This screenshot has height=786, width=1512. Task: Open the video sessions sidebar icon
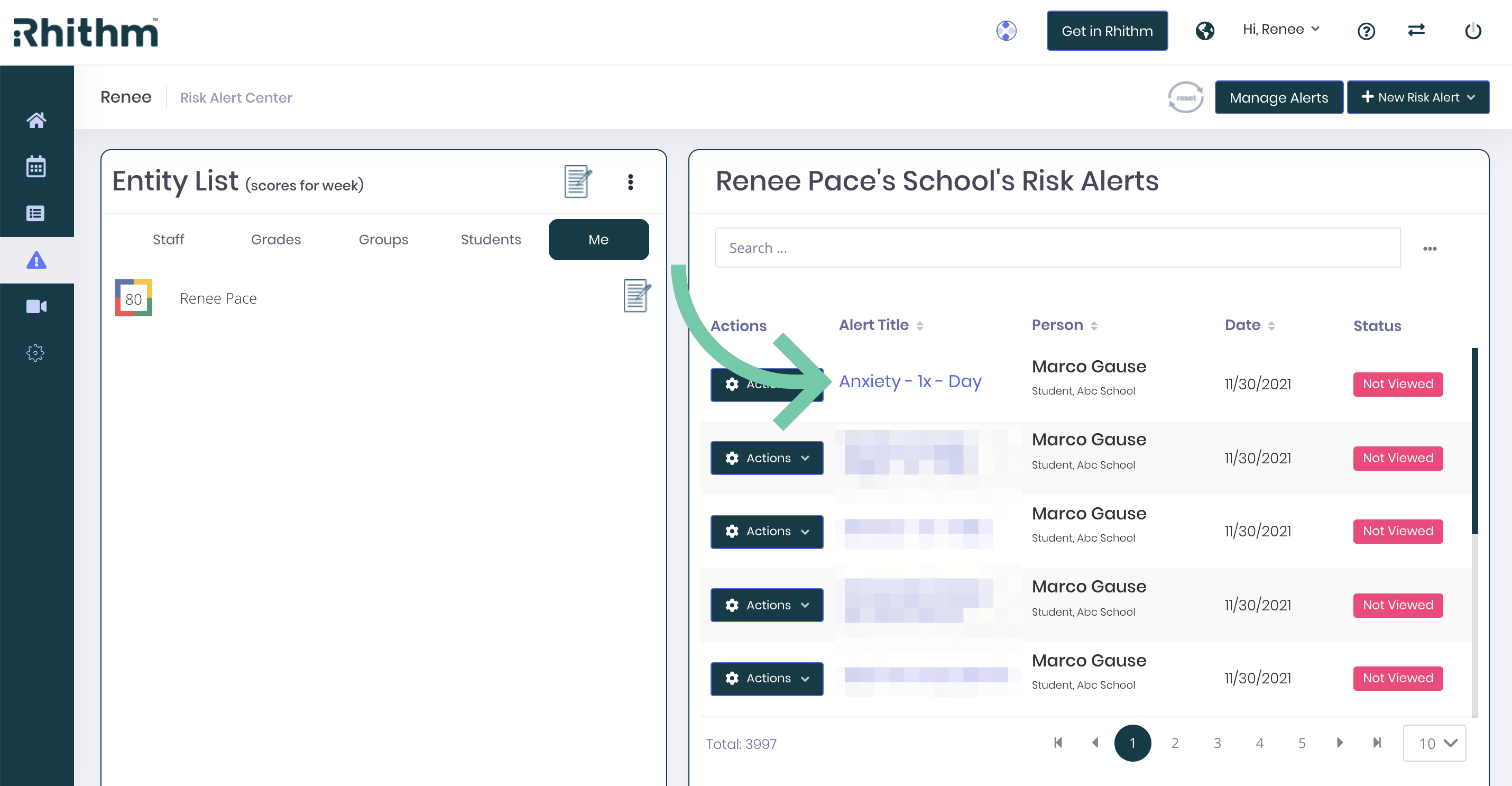tap(36, 306)
